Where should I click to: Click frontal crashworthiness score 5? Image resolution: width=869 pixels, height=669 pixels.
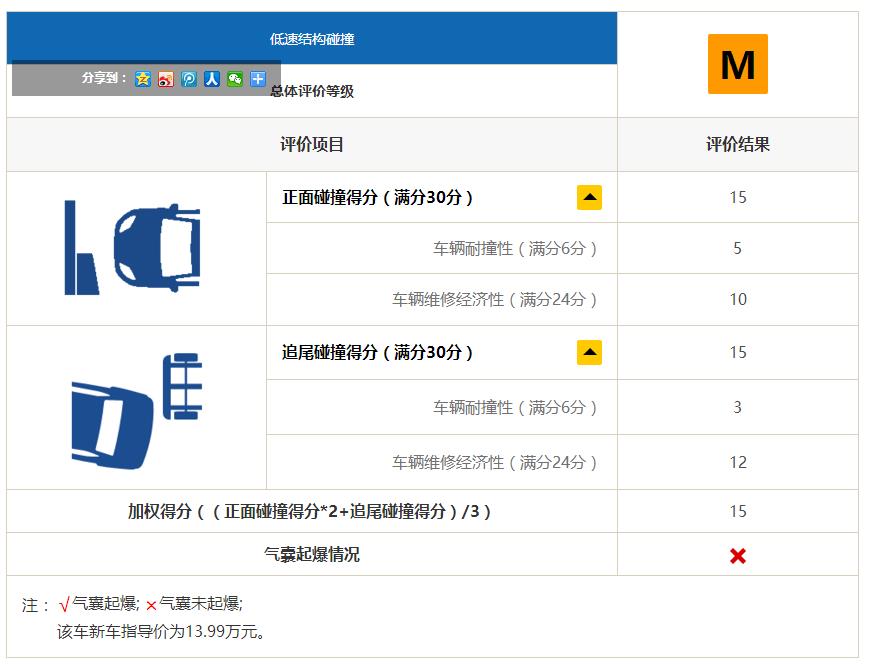[x=737, y=248]
